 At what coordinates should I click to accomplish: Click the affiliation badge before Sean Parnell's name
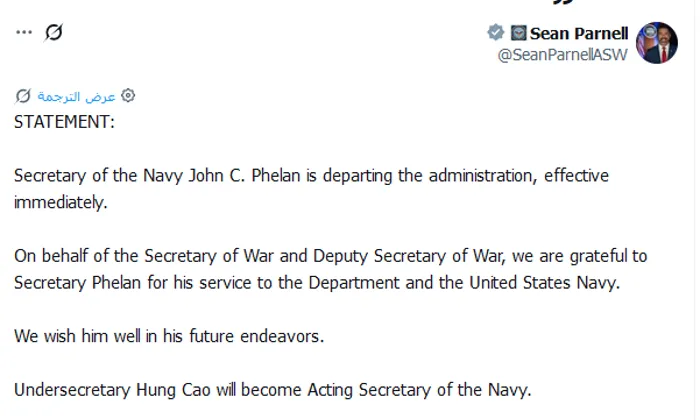516,33
